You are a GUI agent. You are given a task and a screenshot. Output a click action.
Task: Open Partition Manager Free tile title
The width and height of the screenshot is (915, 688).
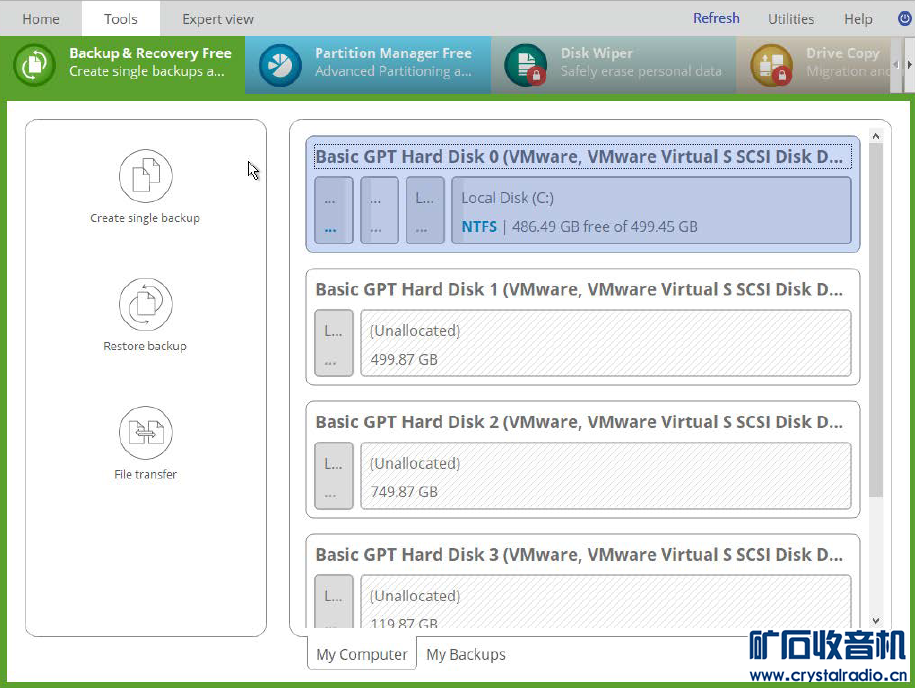tap(393, 53)
